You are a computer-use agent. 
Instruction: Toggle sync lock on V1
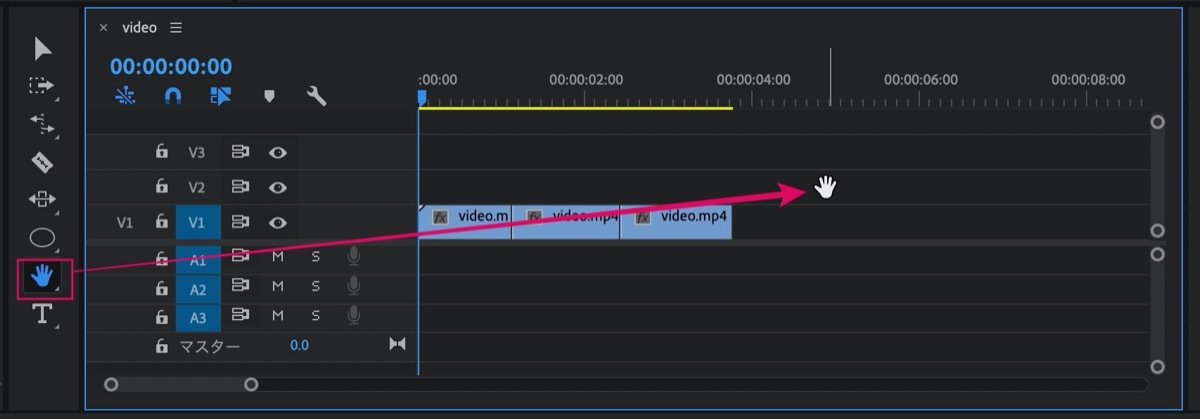(240, 223)
